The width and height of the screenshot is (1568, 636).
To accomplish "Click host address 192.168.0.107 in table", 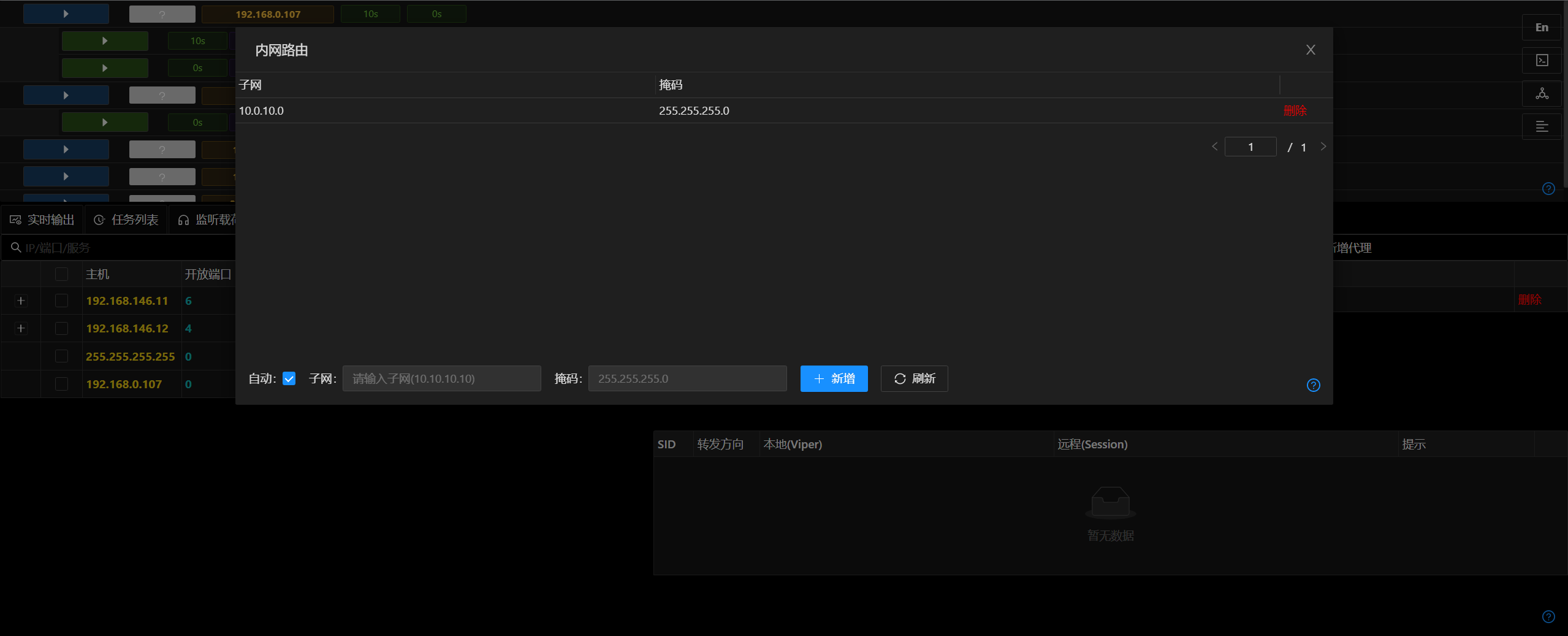I will pos(124,384).
